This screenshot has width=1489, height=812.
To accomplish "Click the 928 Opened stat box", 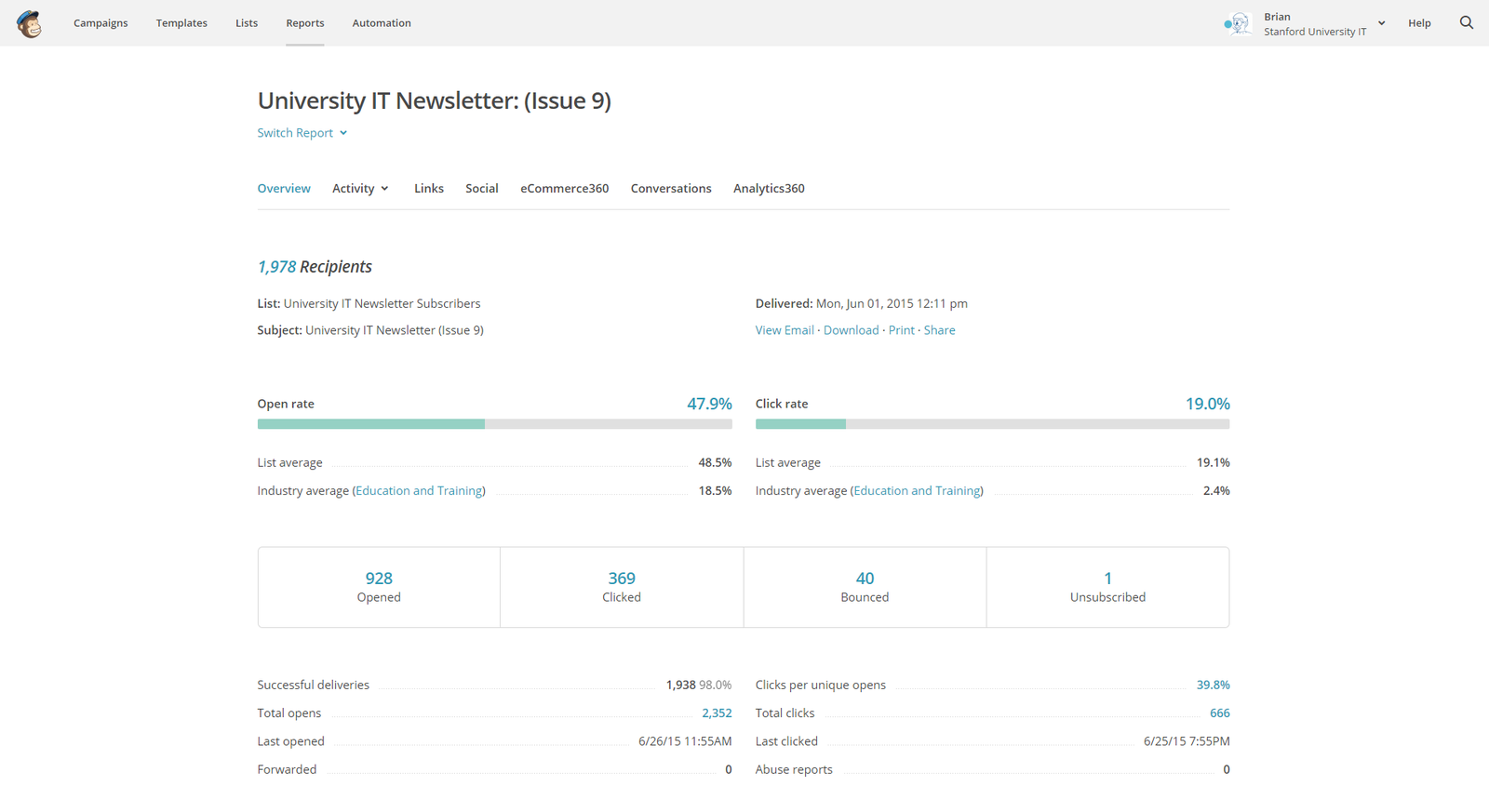I will click(379, 587).
